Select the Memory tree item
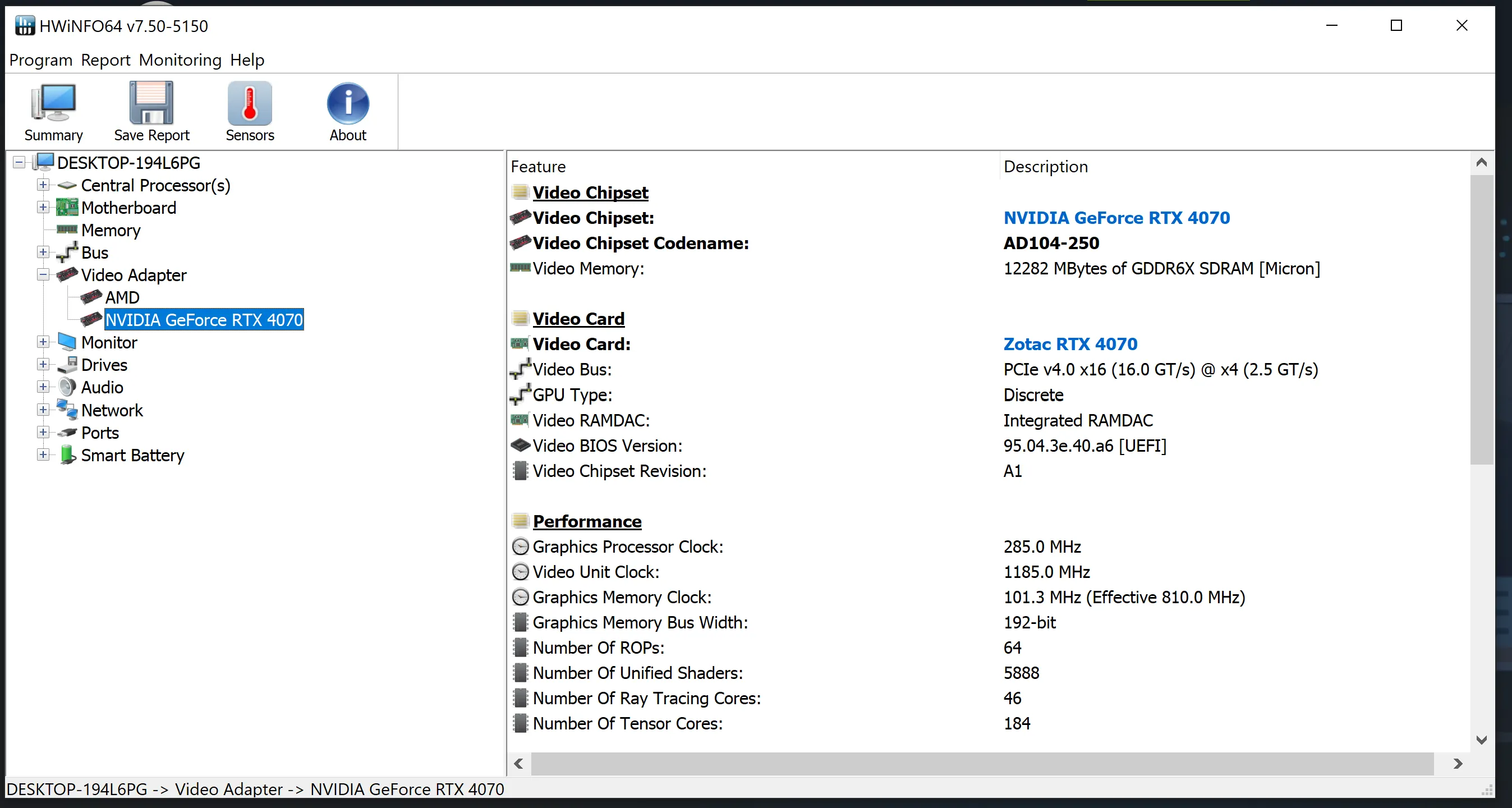The width and height of the screenshot is (1512, 808). [x=111, y=230]
